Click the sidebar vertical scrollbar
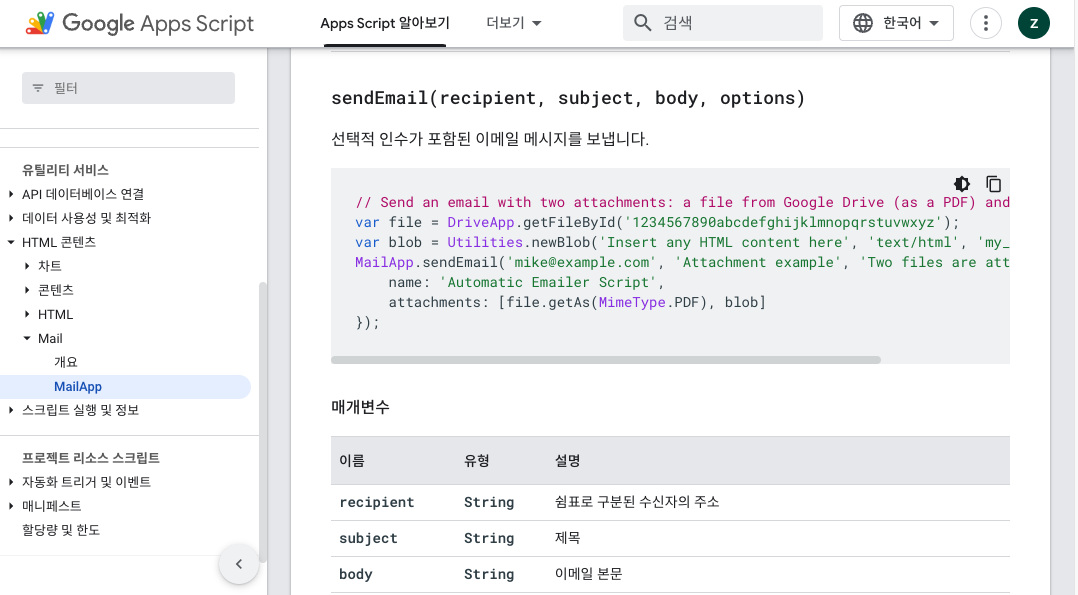 point(262,423)
